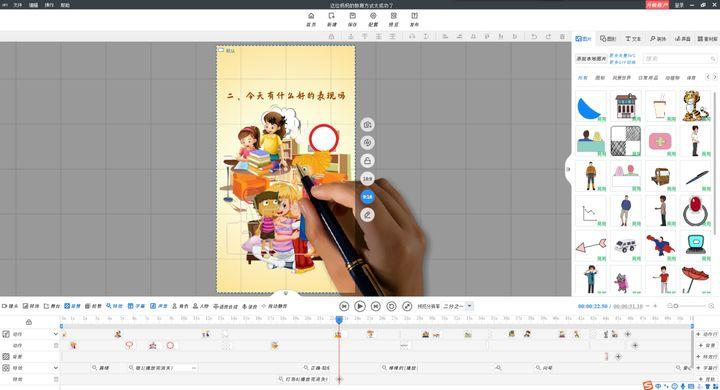Collapse the effects track with its chevron

coord(56,368)
